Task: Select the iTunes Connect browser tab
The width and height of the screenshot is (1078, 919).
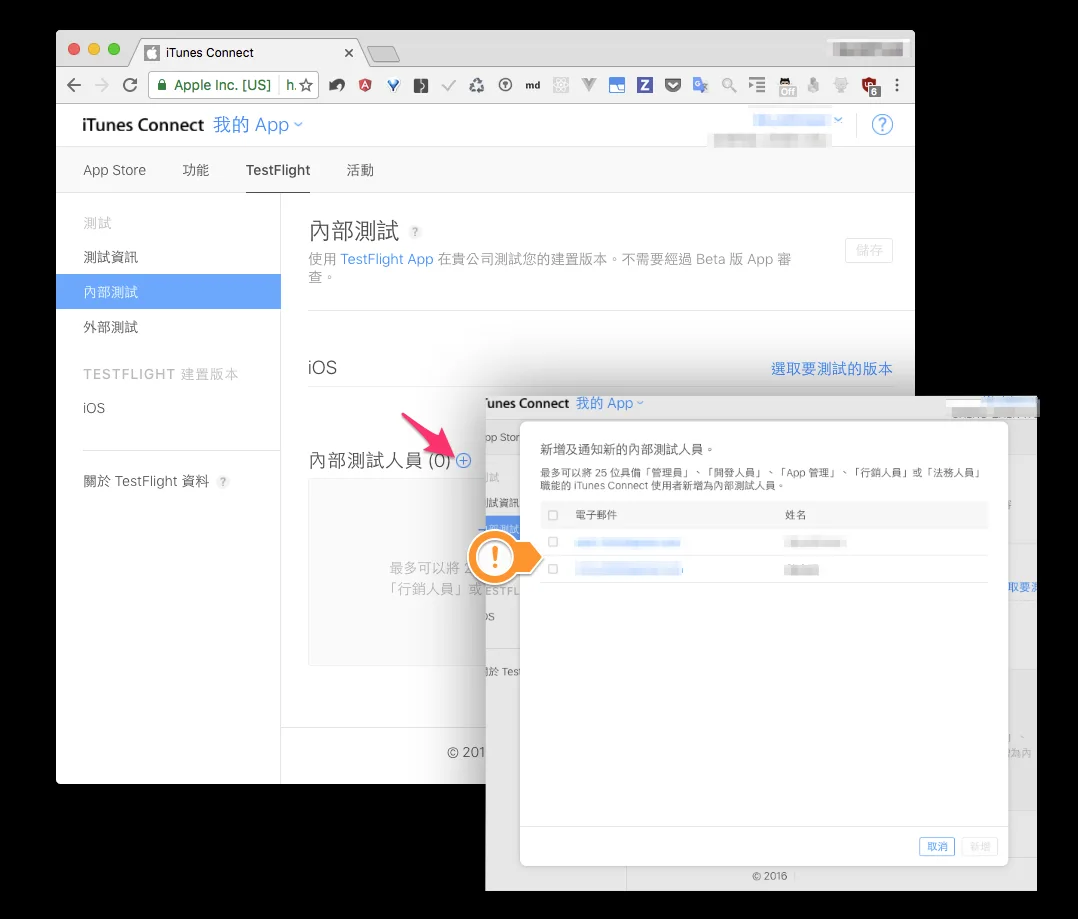Action: pos(248,52)
